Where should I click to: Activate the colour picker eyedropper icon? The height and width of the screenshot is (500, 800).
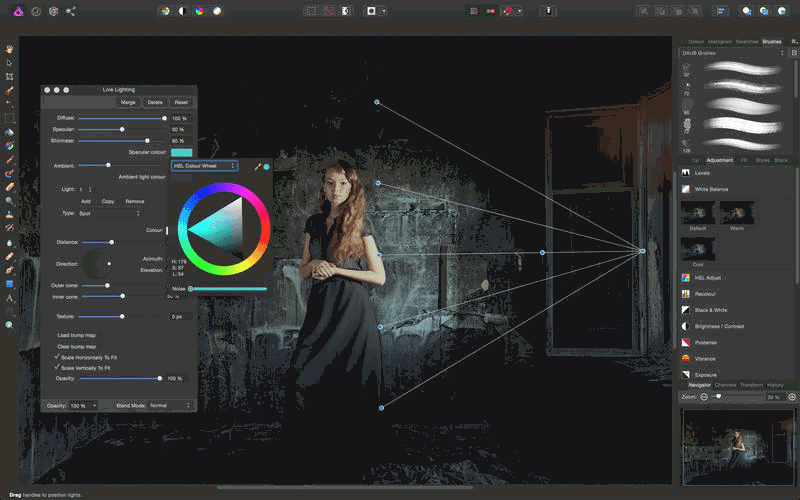click(x=257, y=166)
